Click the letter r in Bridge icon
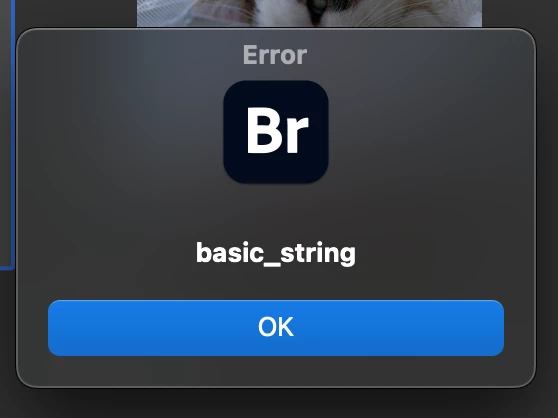Screen dimensions: 558x418 pos(296,135)
